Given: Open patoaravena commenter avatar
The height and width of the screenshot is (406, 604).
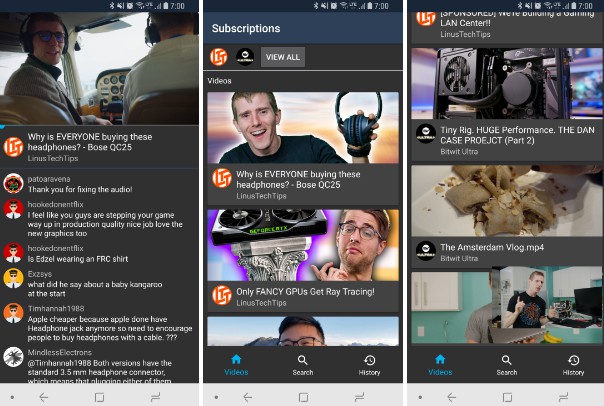Looking at the screenshot, I should [13, 183].
